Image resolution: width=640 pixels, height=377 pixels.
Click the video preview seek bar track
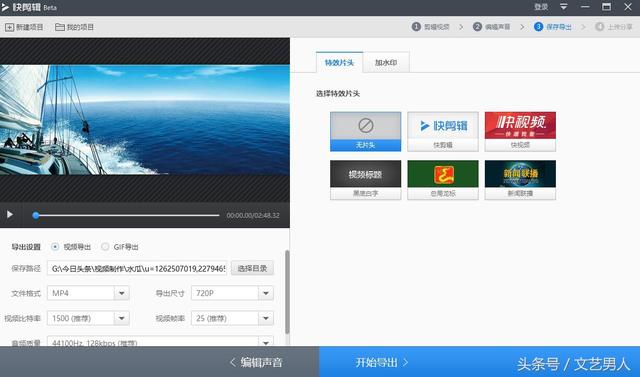click(128, 215)
